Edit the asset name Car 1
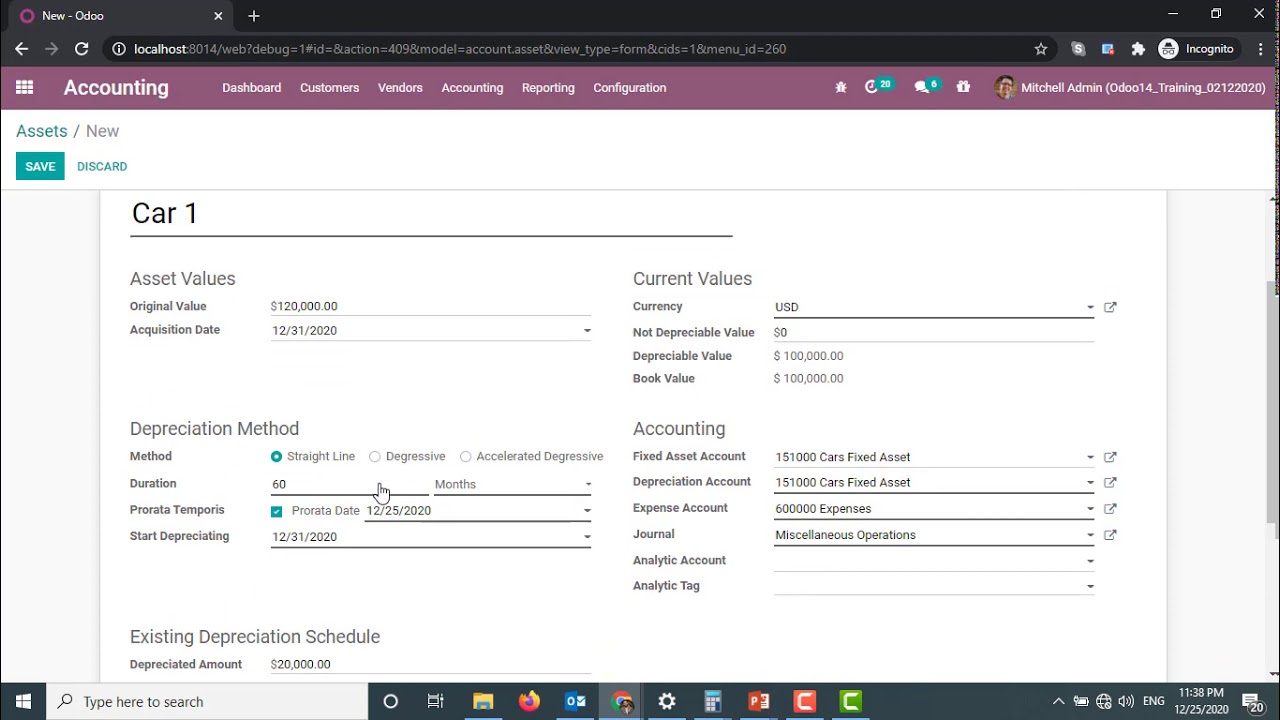This screenshot has width=1280, height=720. tap(431, 214)
